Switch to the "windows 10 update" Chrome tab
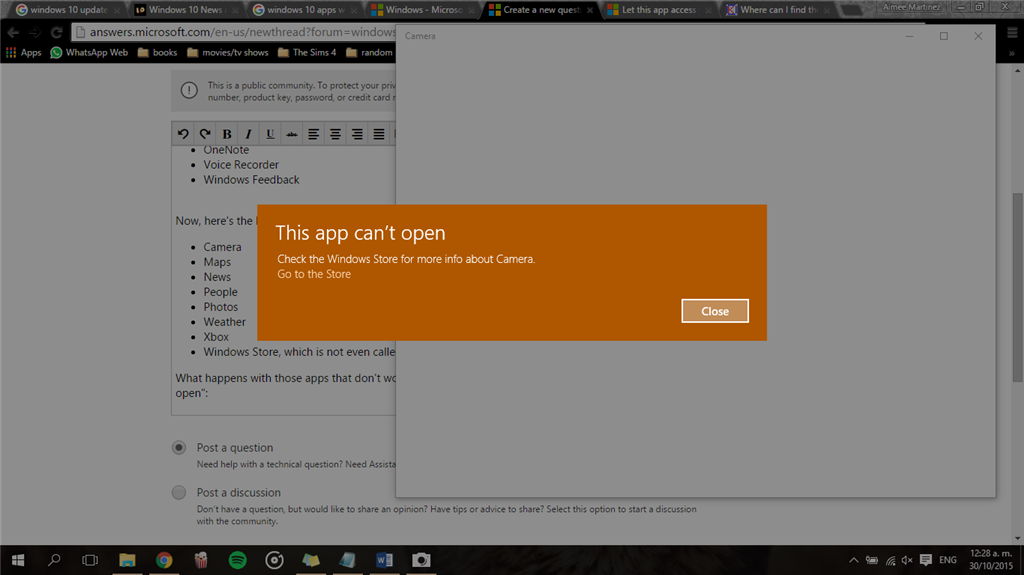This screenshot has height=575, width=1024. click(x=68, y=10)
